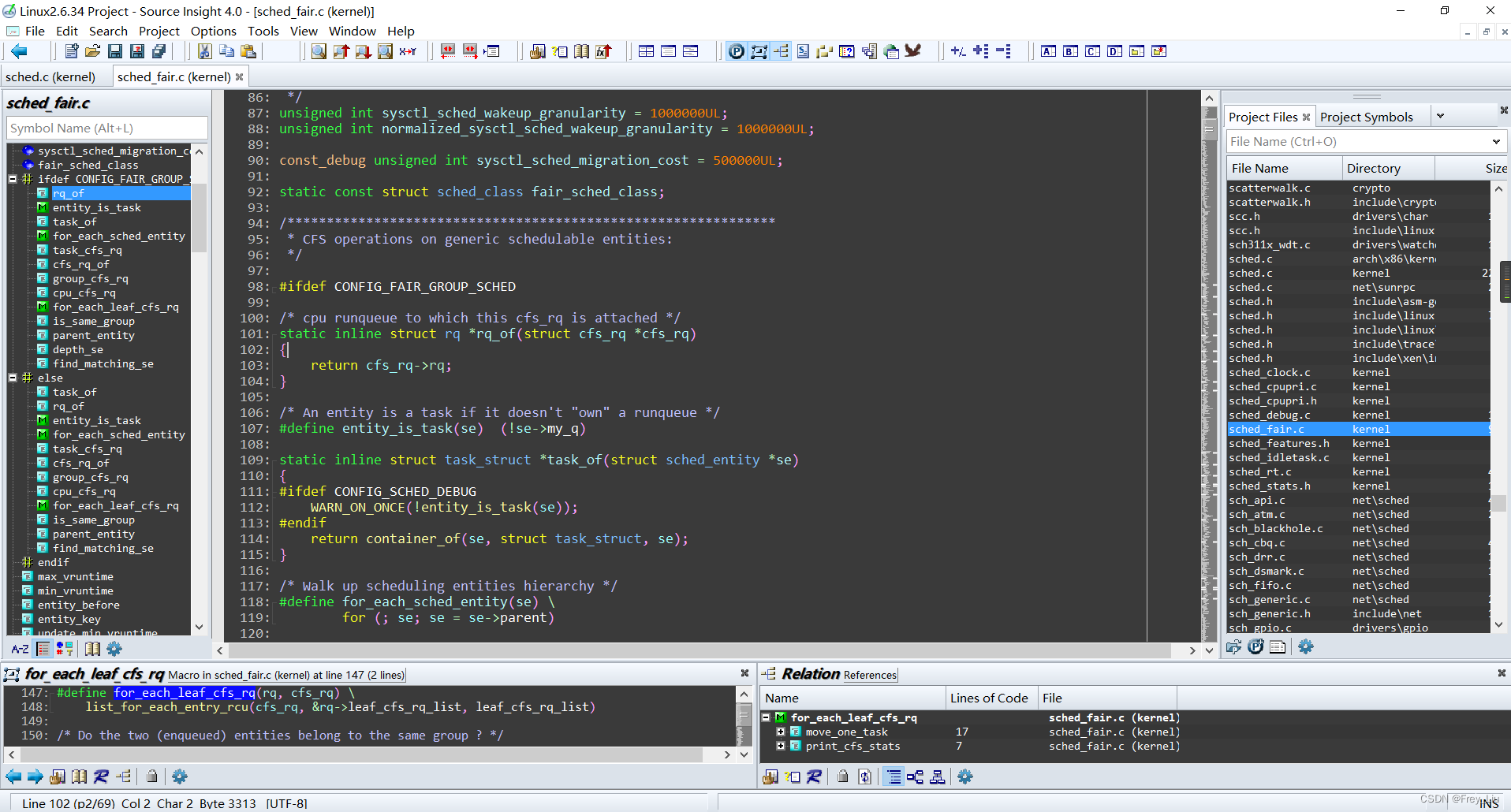Click the References label in the Relation window
Image resolution: width=1511 pixels, height=812 pixels.
869,675
